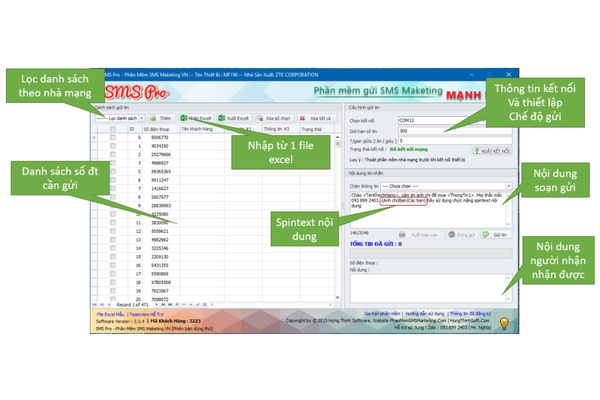Click the Nhập Excel import button
Screen dimensions: 600x400
[197, 118]
